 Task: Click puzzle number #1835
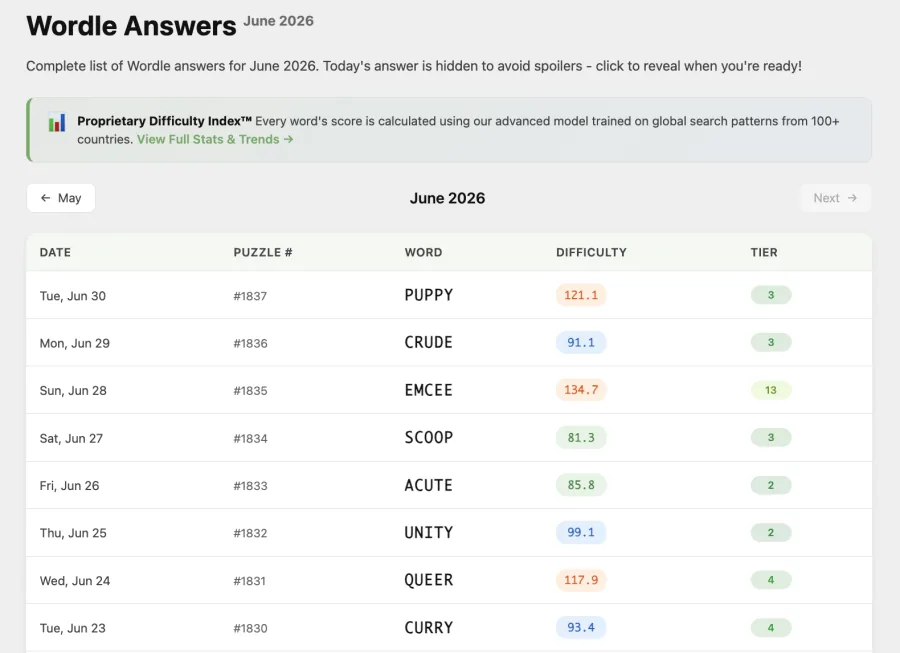(250, 391)
